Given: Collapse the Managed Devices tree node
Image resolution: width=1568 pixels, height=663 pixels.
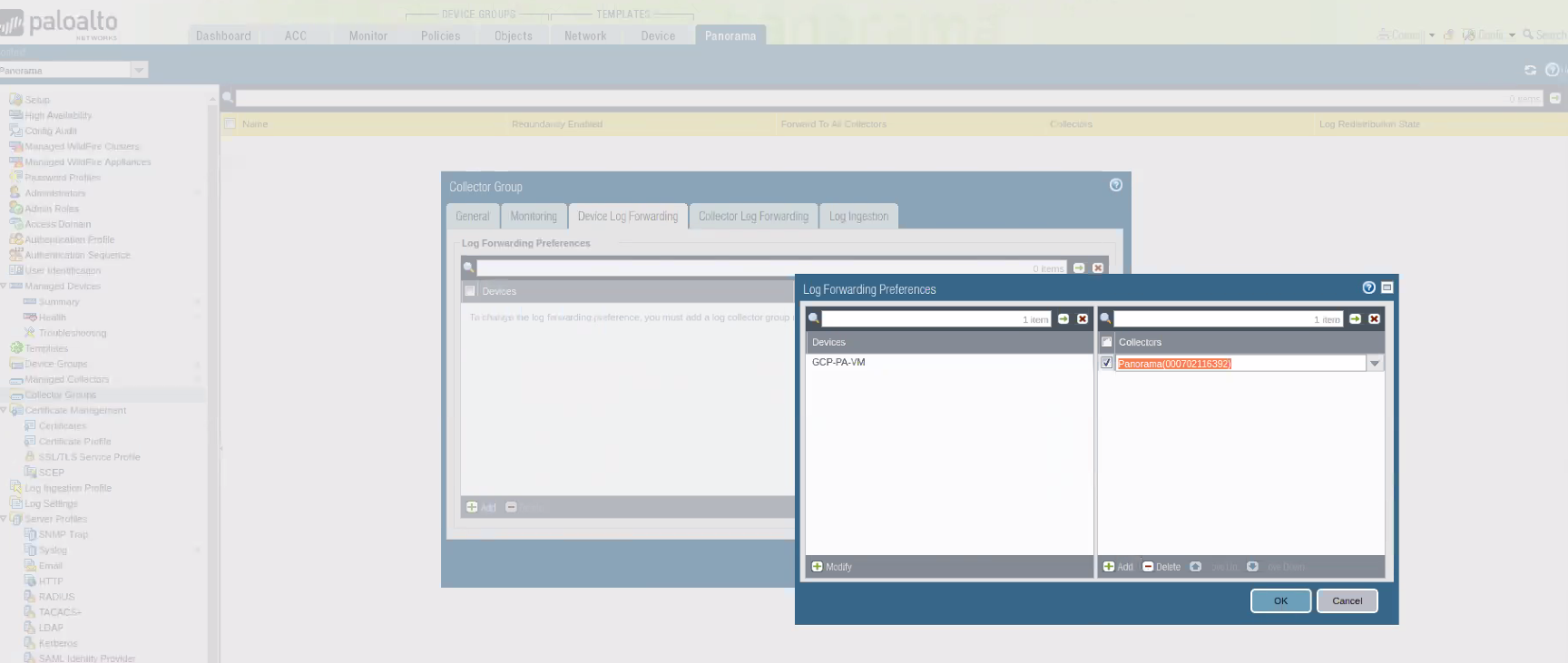Looking at the screenshot, I should (4, 286).
